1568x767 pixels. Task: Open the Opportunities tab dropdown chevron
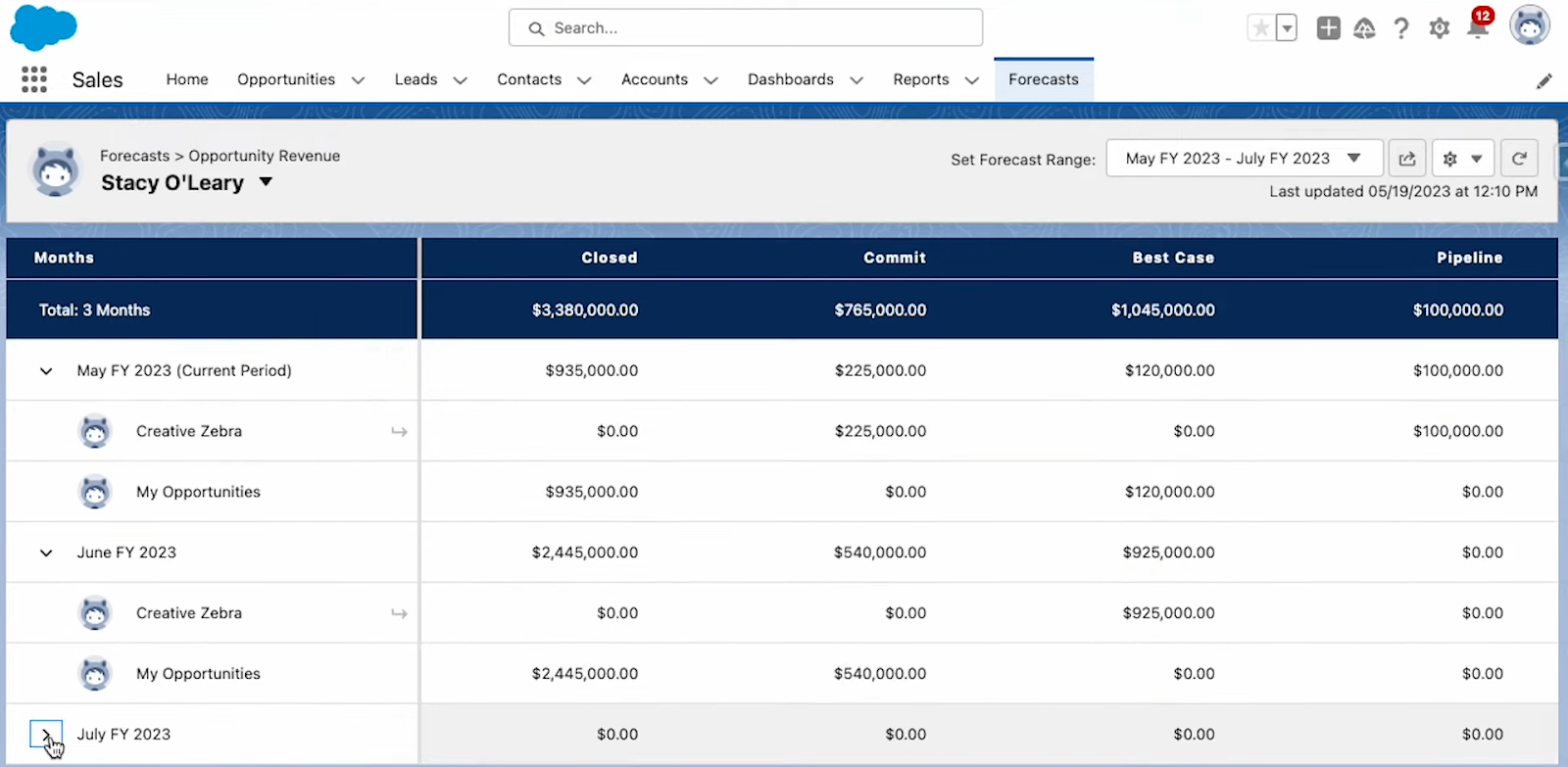(x=358, y=80)
